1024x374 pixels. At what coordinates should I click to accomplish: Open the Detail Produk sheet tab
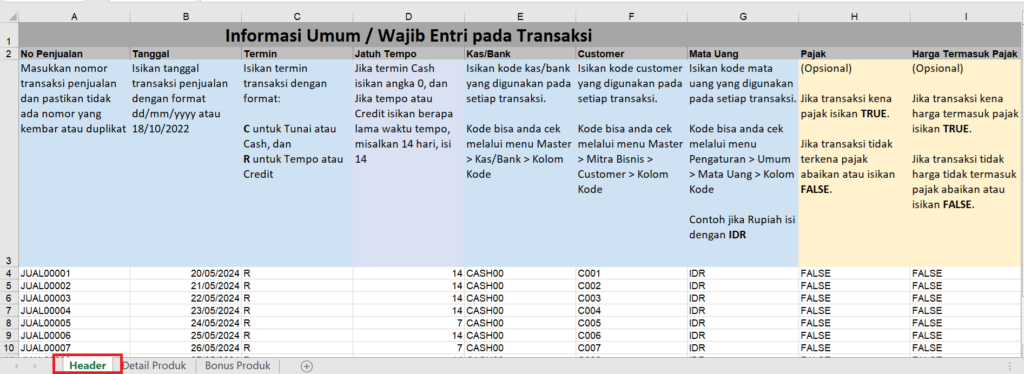click(x=155, y=366)
